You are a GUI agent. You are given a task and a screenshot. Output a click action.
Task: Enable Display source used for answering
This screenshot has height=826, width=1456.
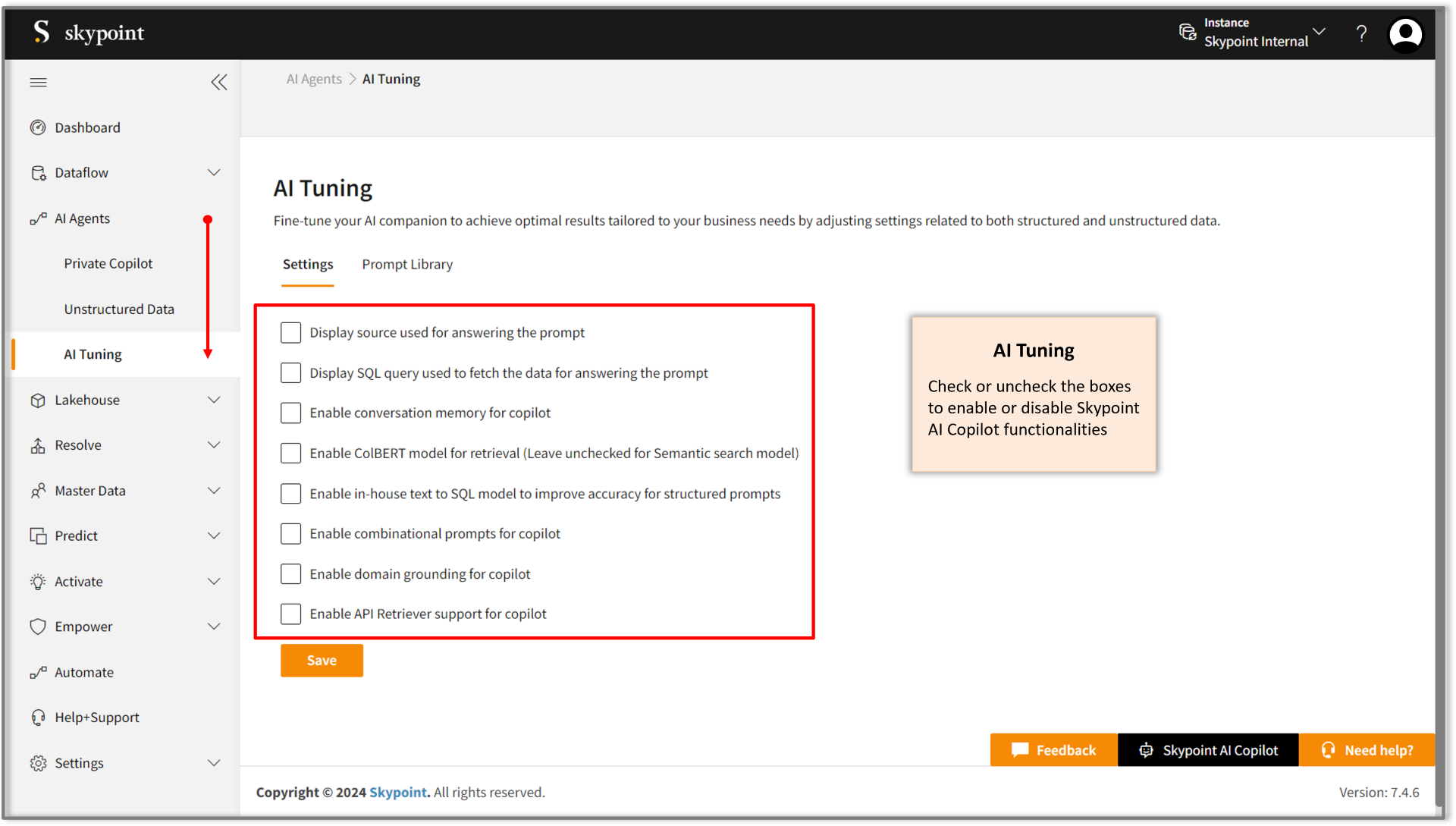click(x=290, y=333)
